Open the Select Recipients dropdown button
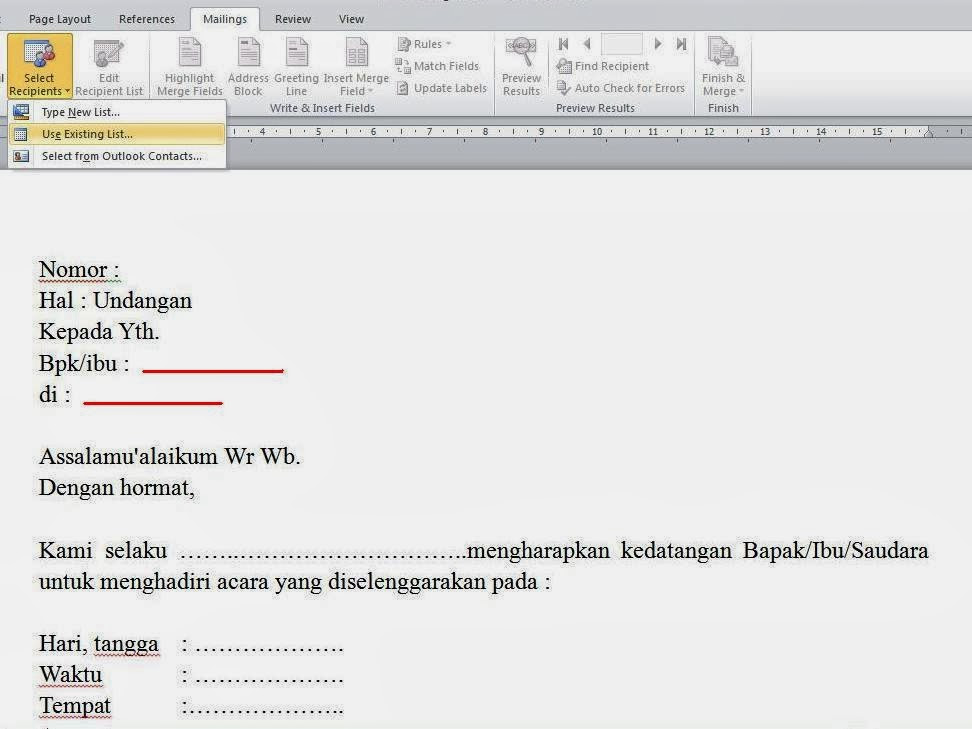Viewport: 972px width, 729px height. (x=40, y=66)
